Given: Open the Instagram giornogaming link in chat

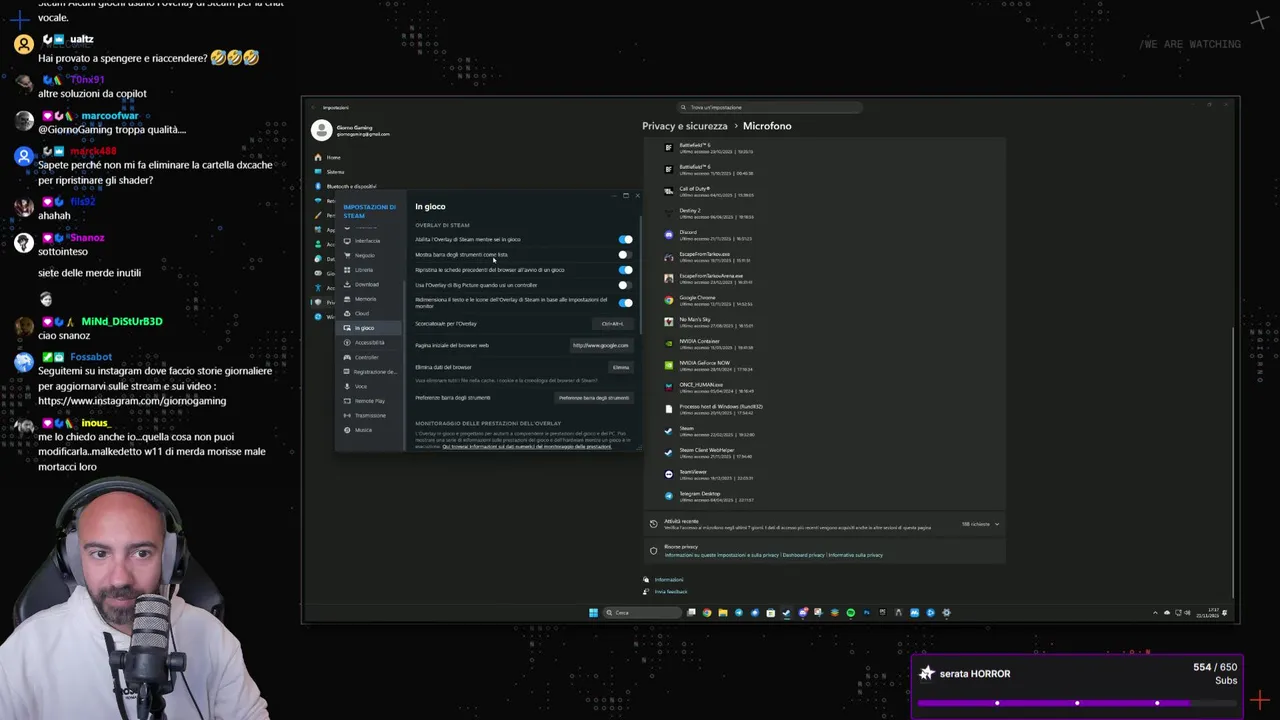Looking at the screenshot, I should point(132,401).
